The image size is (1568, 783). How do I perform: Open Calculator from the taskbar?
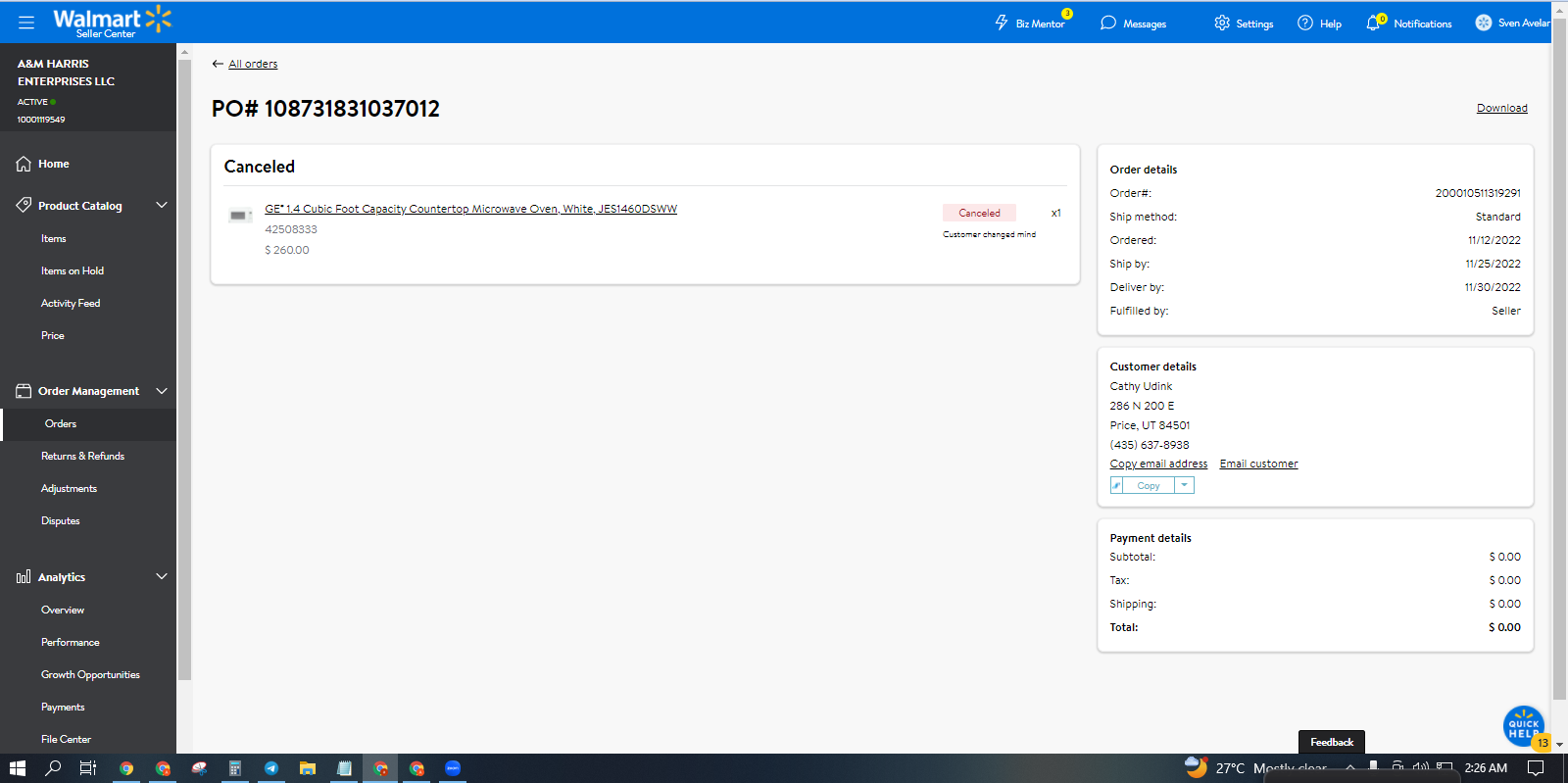click(235, 768)
